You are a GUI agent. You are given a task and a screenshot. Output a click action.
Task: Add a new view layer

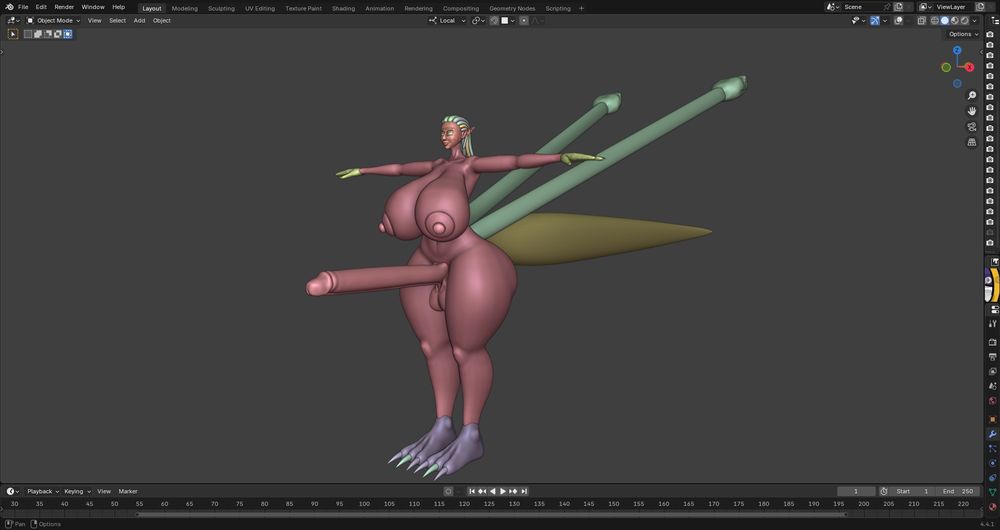pyautogui.click(x=980, y=7)
